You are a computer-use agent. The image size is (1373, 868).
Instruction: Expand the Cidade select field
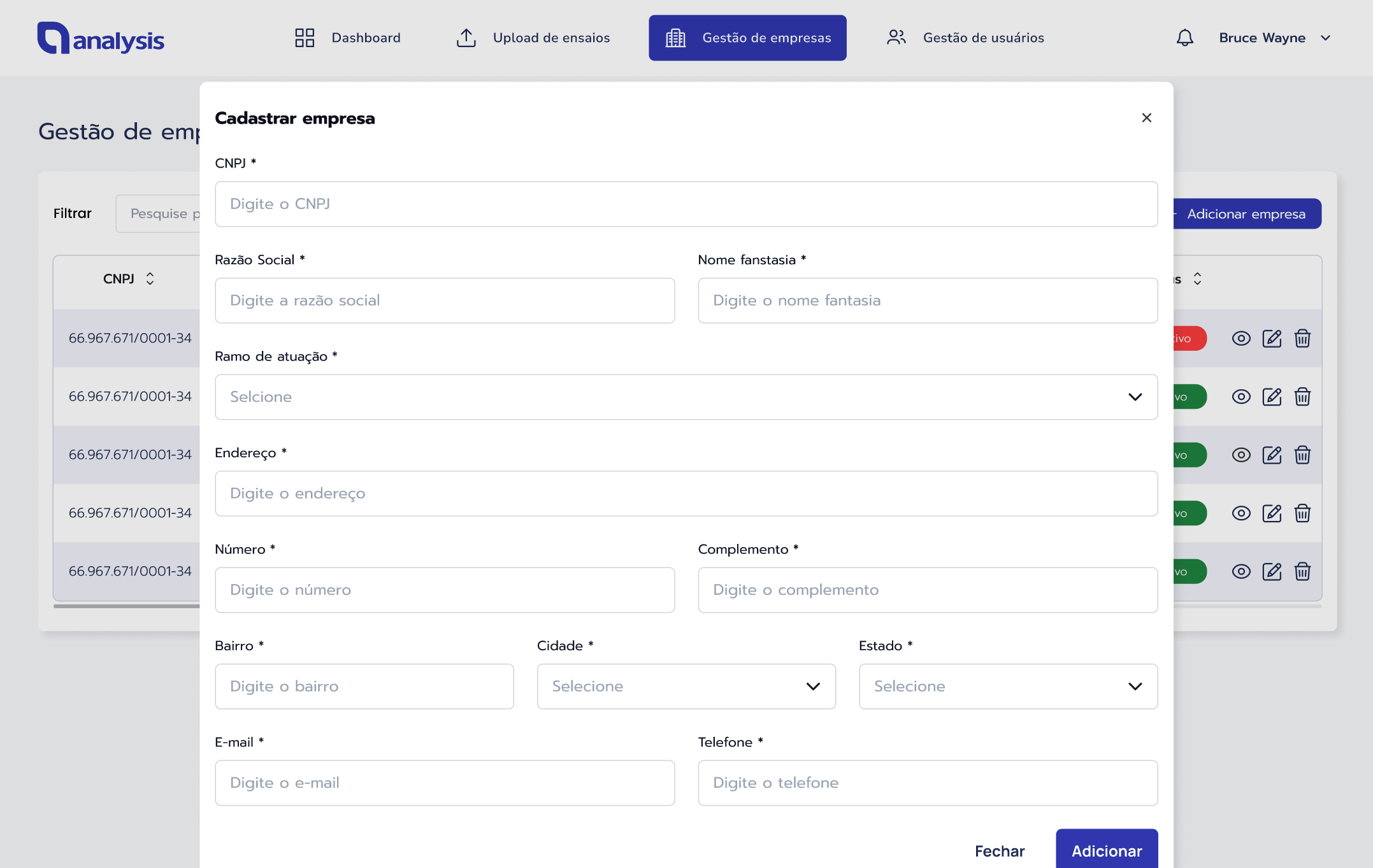click(686, 686)
